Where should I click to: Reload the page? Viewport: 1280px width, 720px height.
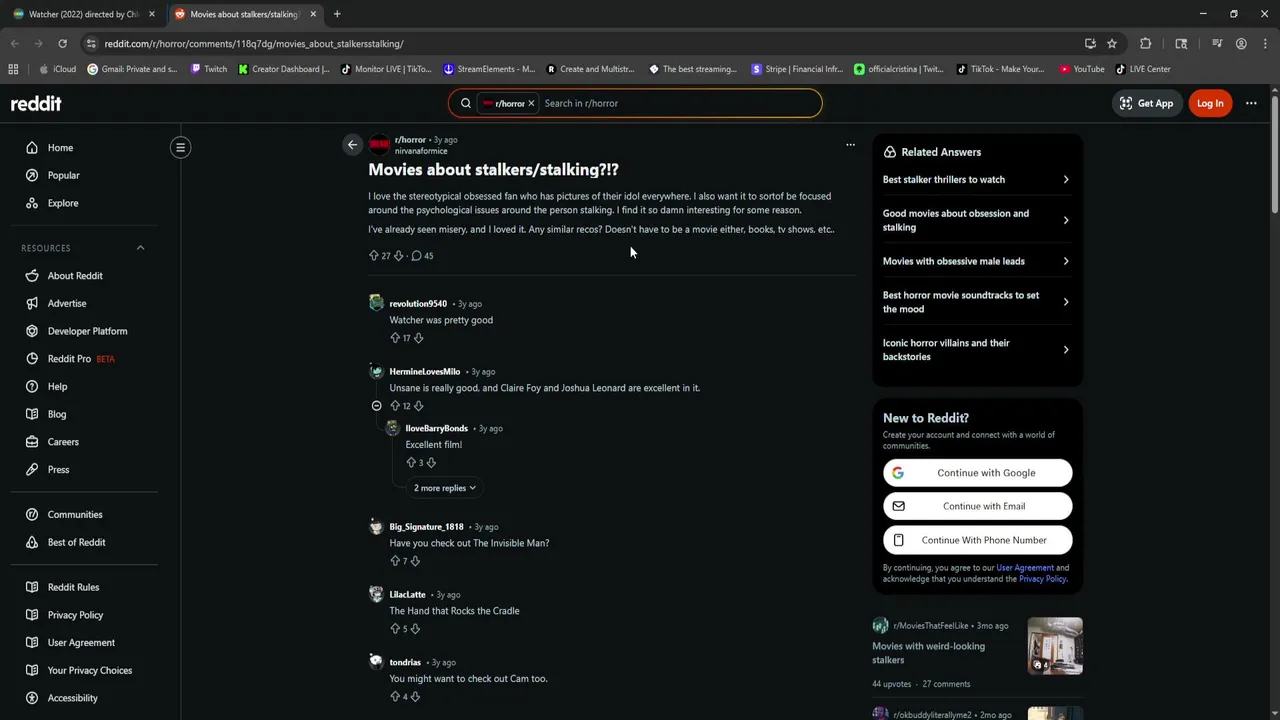point(62,44)
